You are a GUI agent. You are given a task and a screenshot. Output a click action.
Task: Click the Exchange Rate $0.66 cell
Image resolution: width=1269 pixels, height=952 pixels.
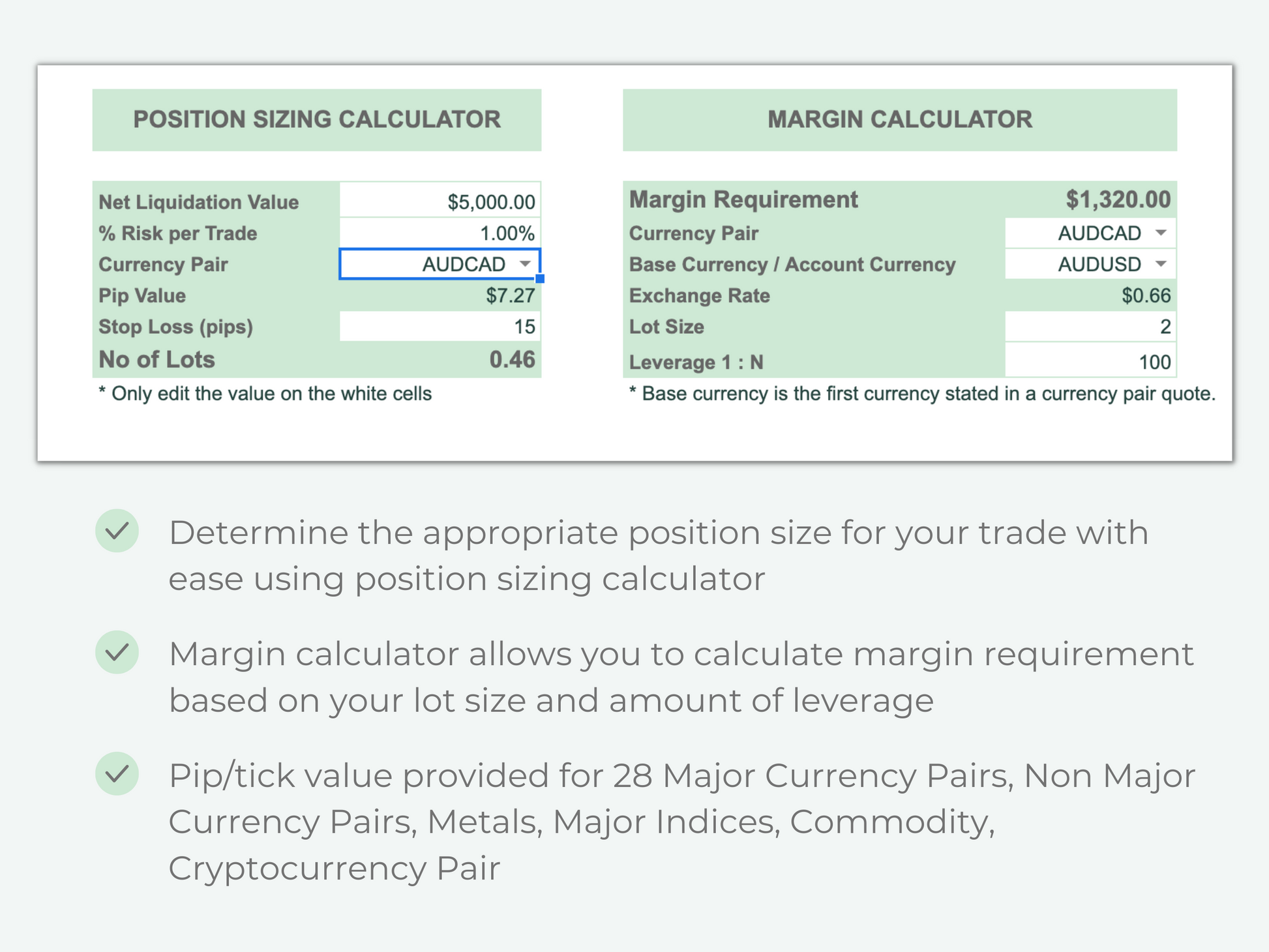pyautogui.click(x=1146, y=295)
